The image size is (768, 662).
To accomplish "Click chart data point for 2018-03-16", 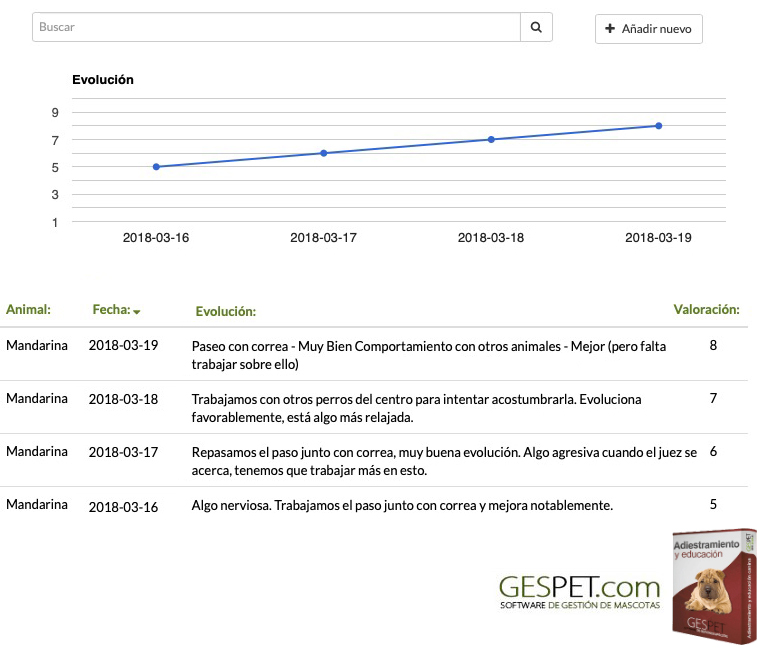I will (x=156, y=167).
